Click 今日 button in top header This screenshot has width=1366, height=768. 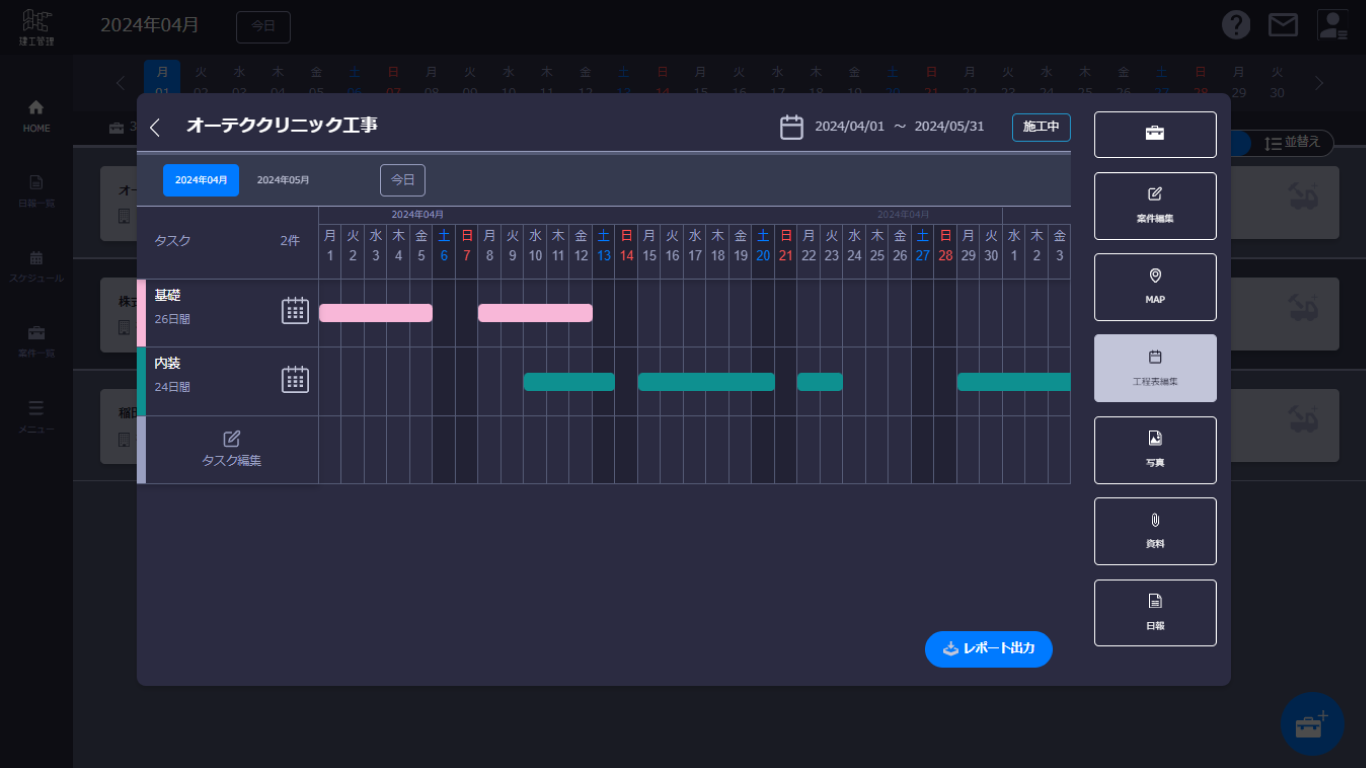point(263,27)
